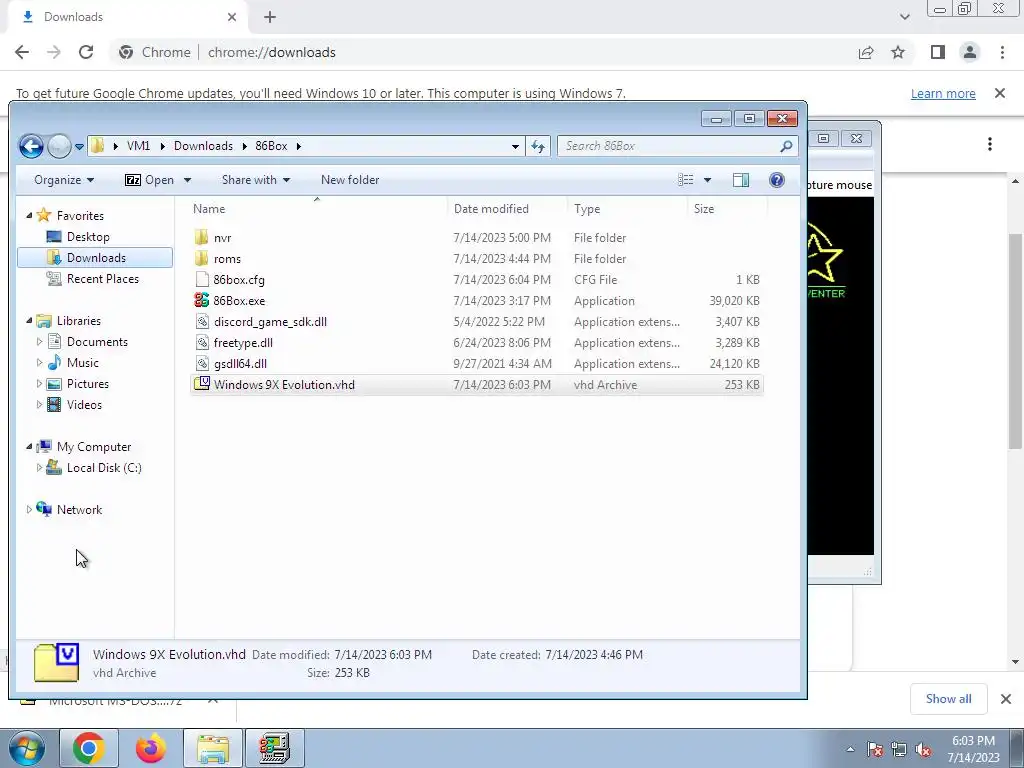The image size is (1024, 768).
Task: Click Chrome share page icon
Action: (x=866, y=52)
